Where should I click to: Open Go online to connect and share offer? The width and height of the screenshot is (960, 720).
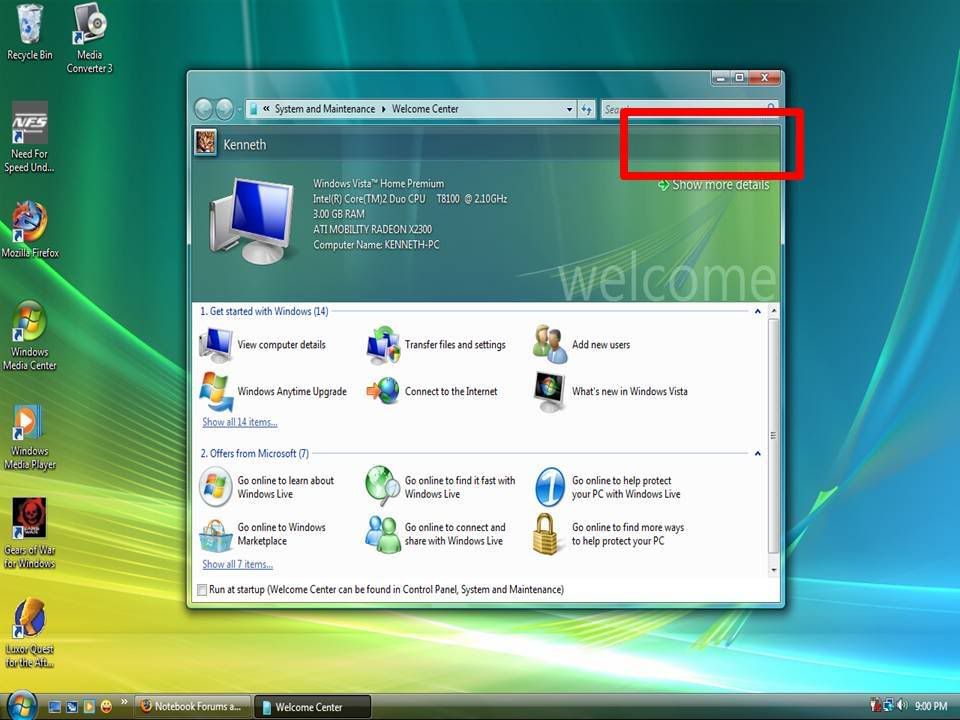435,534
